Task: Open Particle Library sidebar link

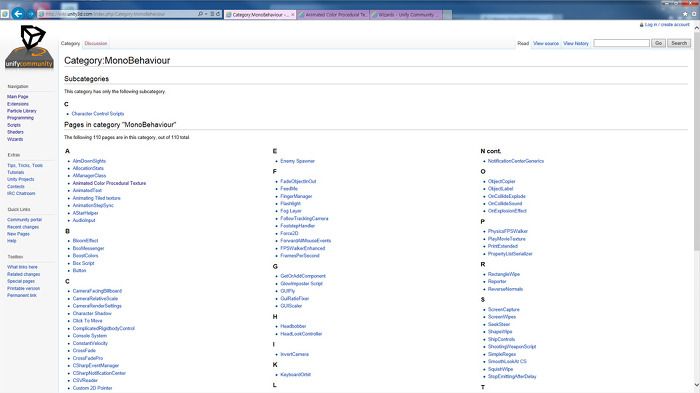Action: (22, 111)
